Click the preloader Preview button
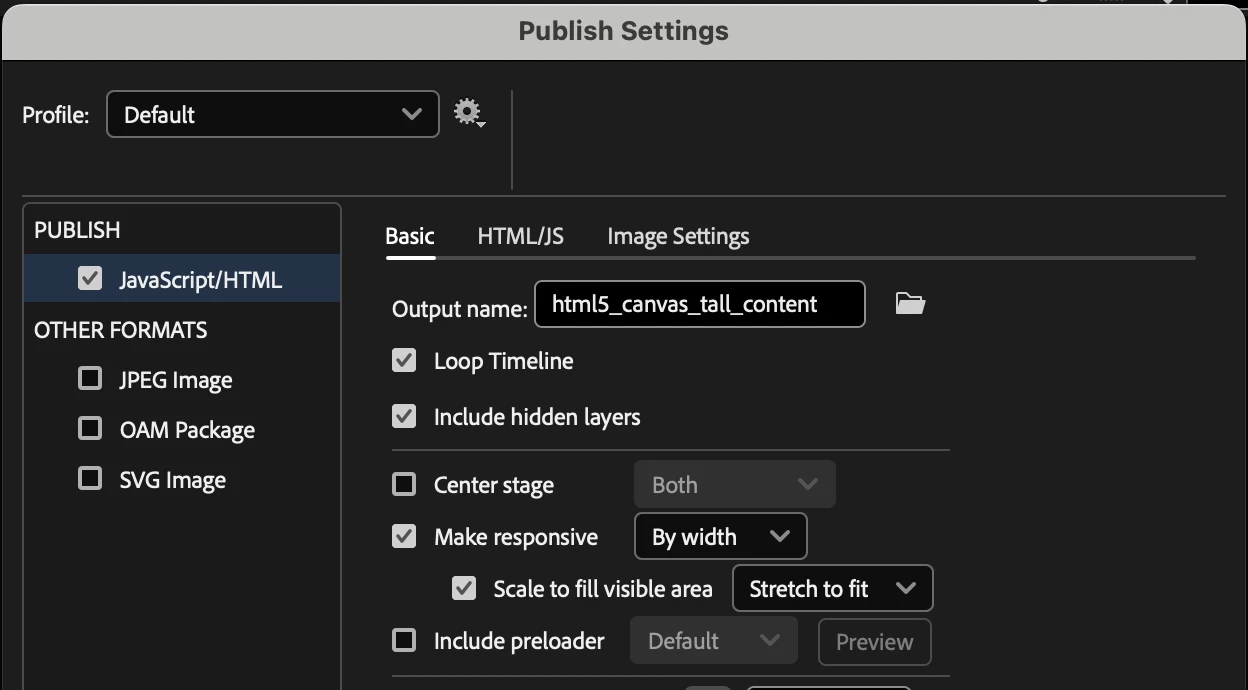 click(875, 642)
